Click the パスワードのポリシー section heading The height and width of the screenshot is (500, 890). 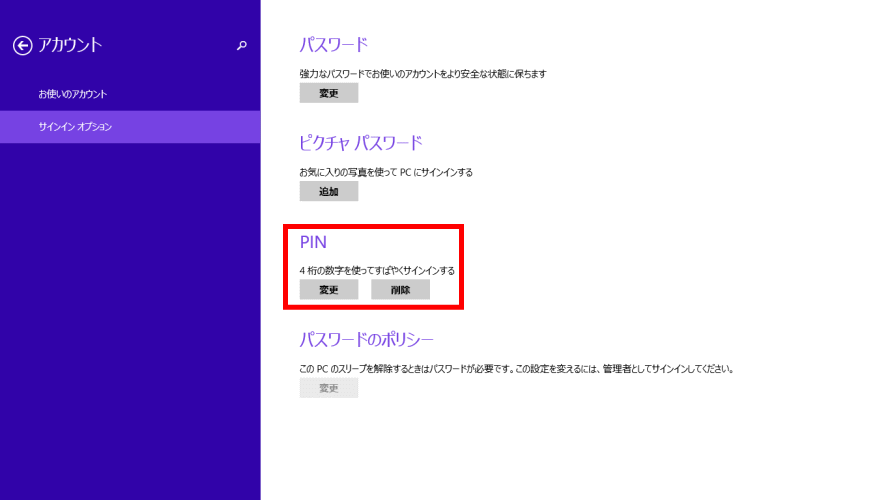coord(366,339)
